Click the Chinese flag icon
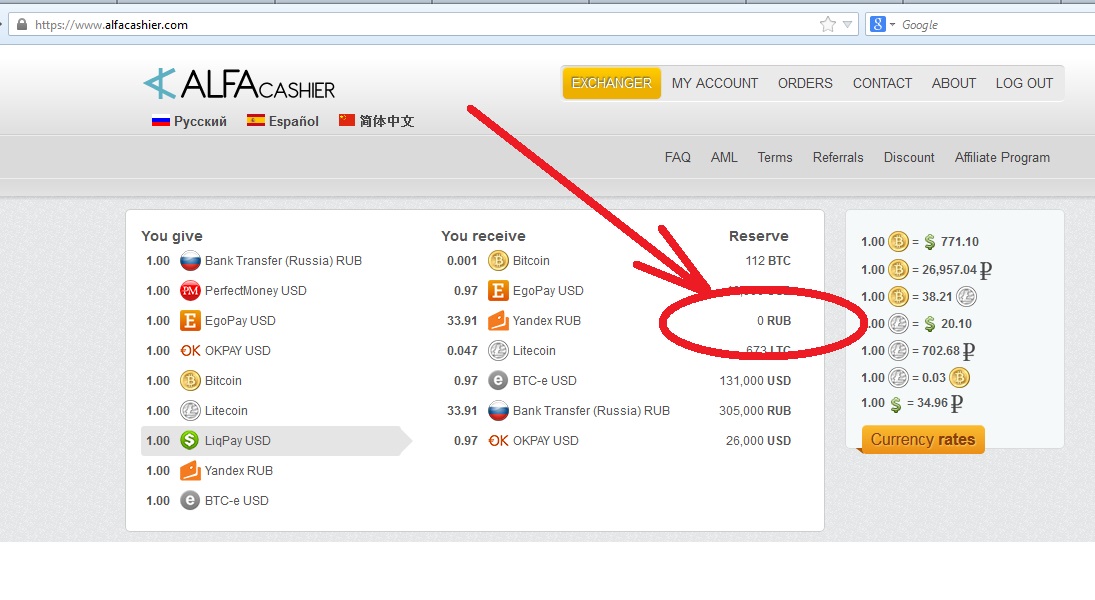Viewport: 1095px width, 600px height. tap(346, 120)
